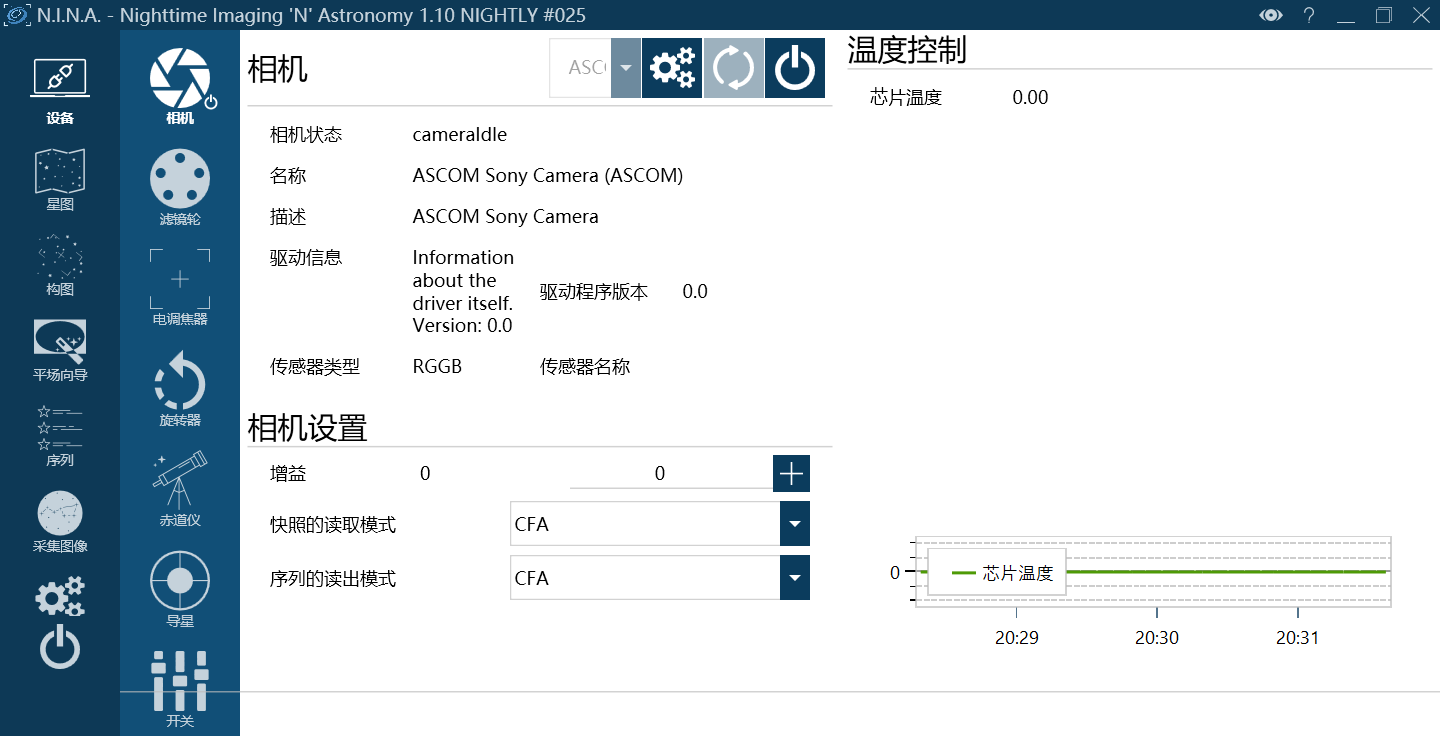Select the 导星 guider icon
Screen dimensions: 1440x736
pos(180,589)
